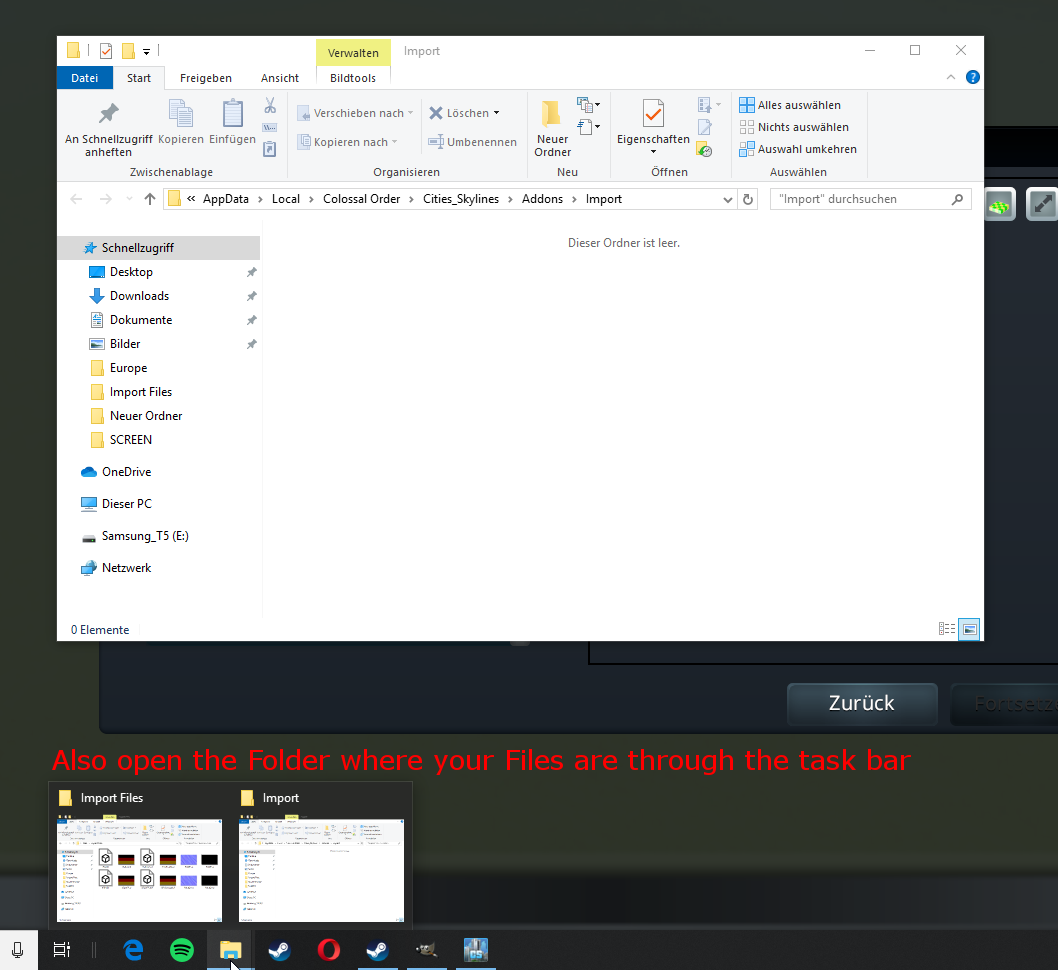Refresh the Import folder view

click(748, 200)
